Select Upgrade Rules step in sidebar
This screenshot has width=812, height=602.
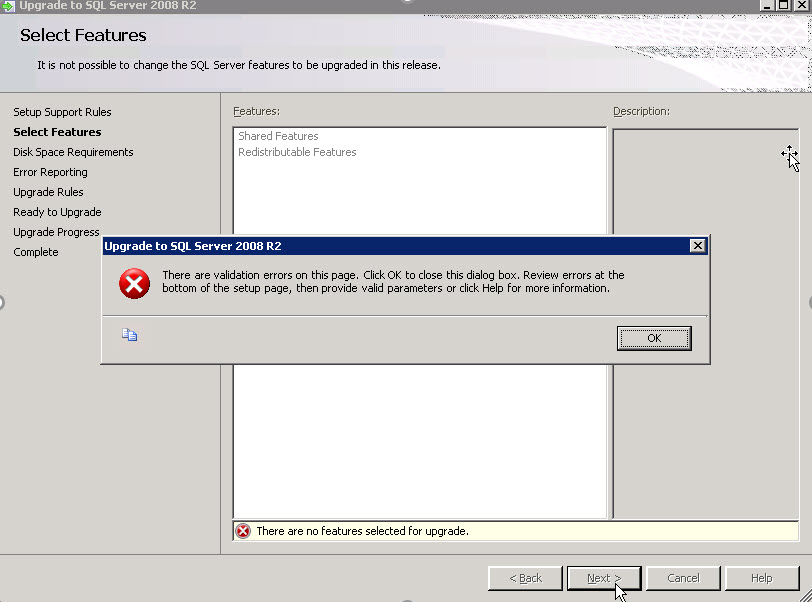(48, 192)
